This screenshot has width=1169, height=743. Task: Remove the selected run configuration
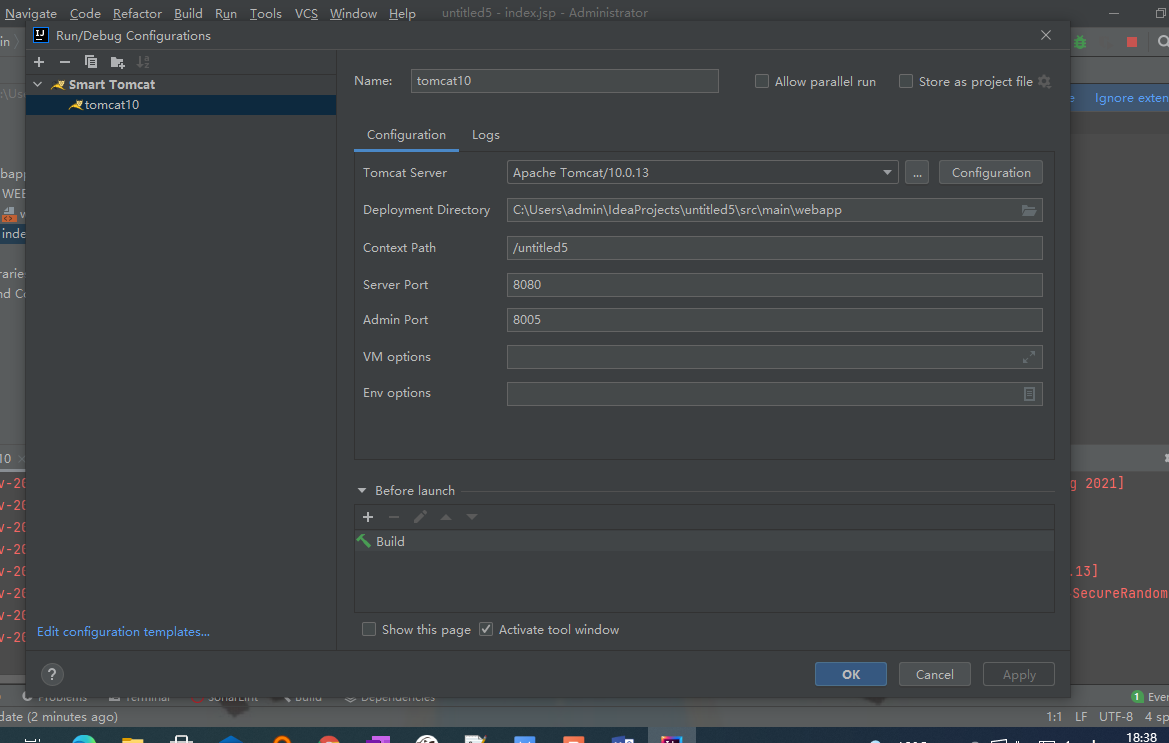[x=65, y=62]
